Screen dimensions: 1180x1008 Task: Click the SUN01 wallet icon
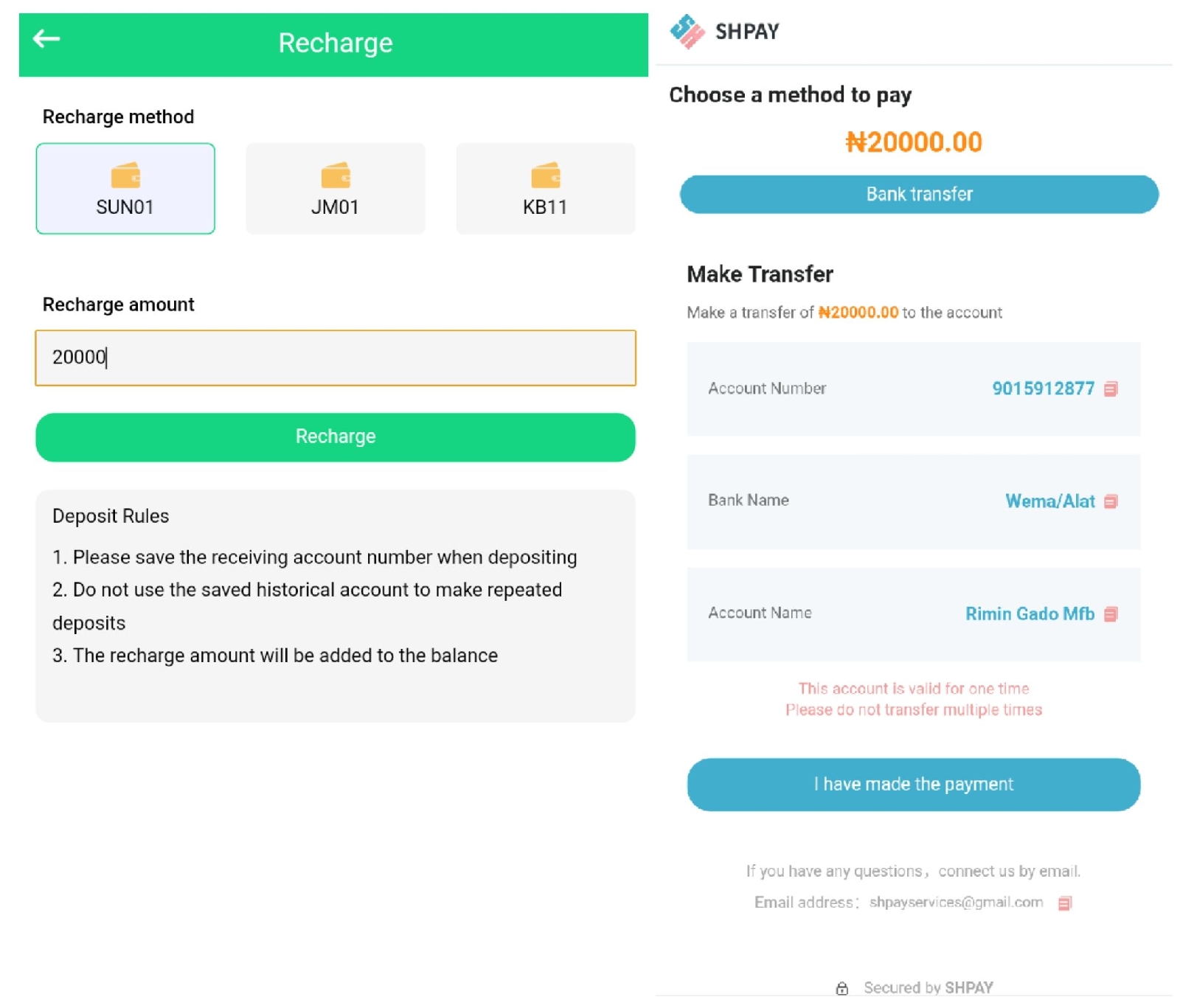click(x=125, y=175)
